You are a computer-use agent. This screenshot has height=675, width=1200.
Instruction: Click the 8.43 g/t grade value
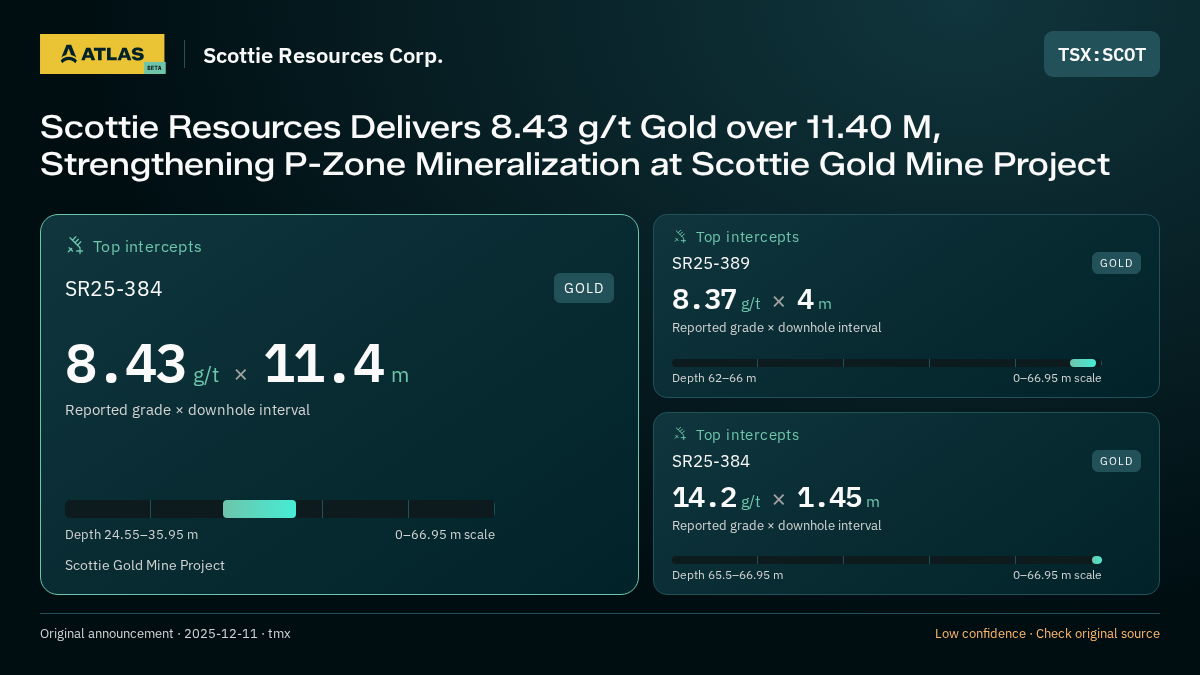tap(142, 365)
